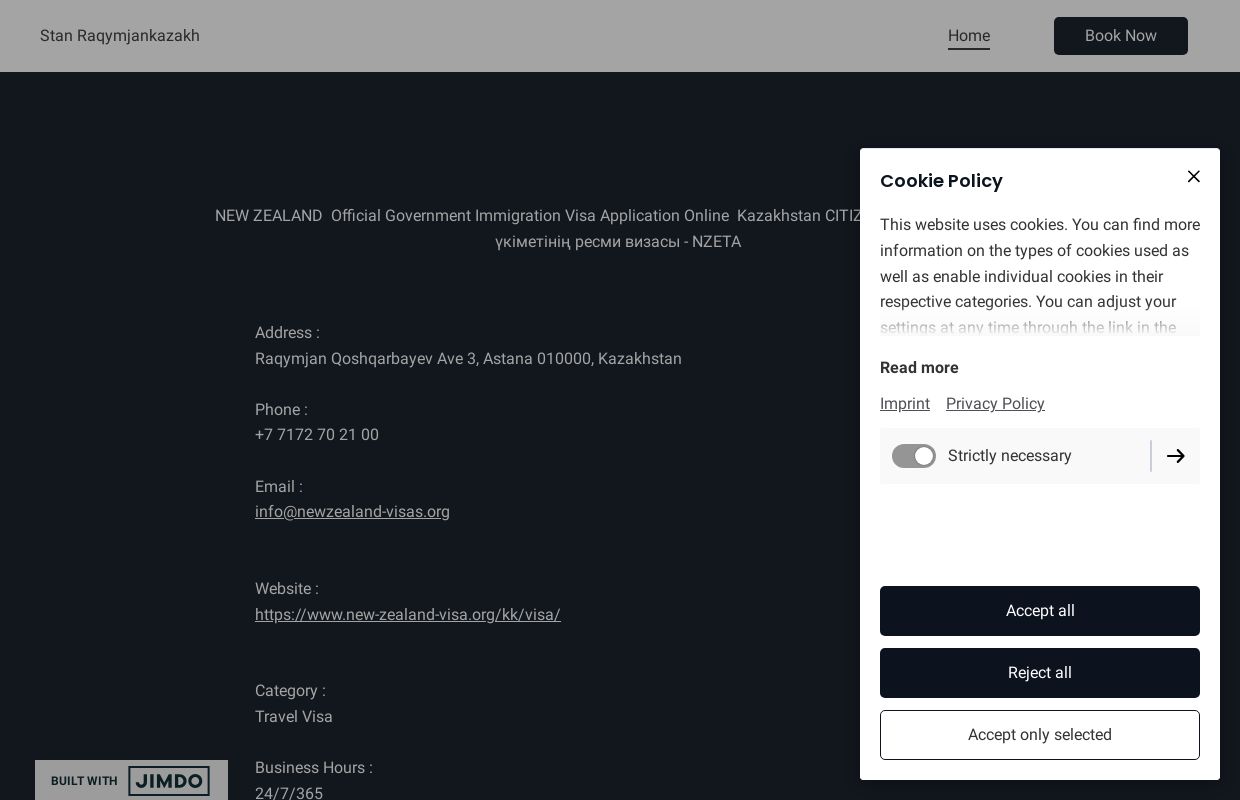Click the Raqymjan Qoshqarbayev Ave address line

468,359
